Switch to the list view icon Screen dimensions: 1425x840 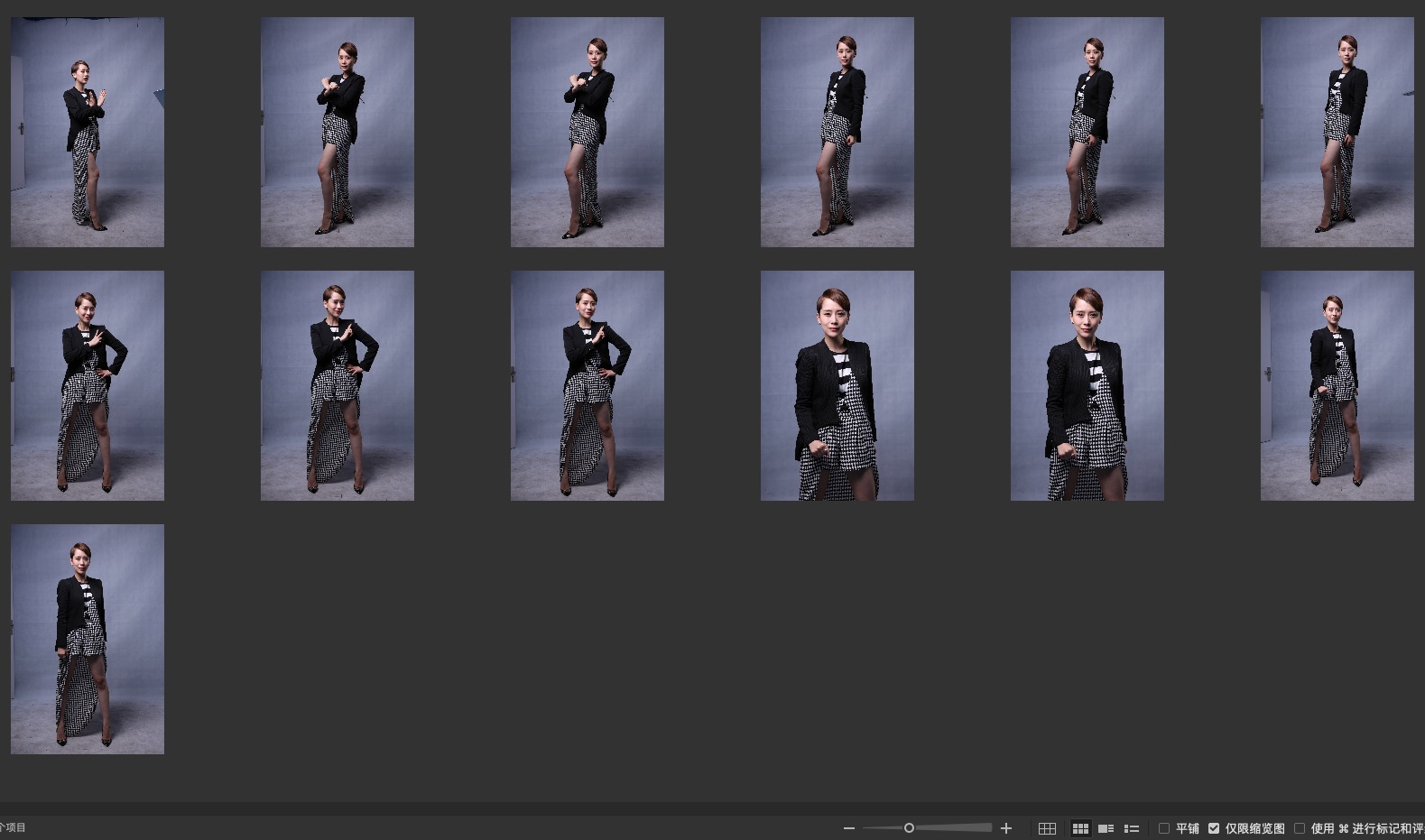[1132, 828]
